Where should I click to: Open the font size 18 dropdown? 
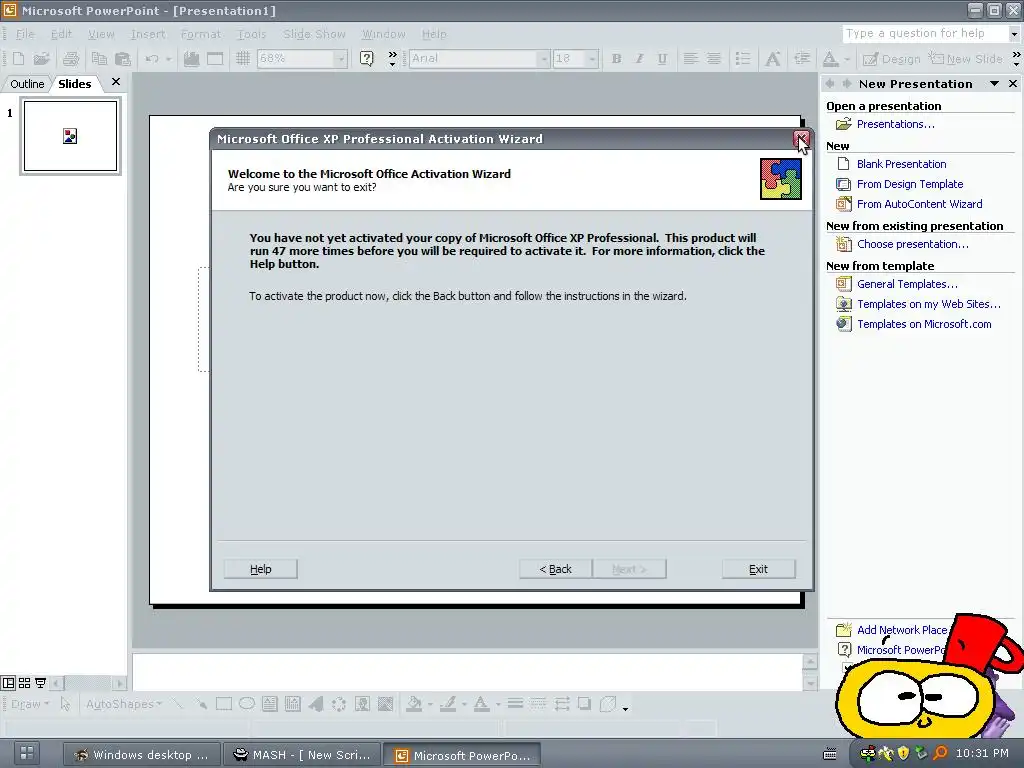point(592,59)
